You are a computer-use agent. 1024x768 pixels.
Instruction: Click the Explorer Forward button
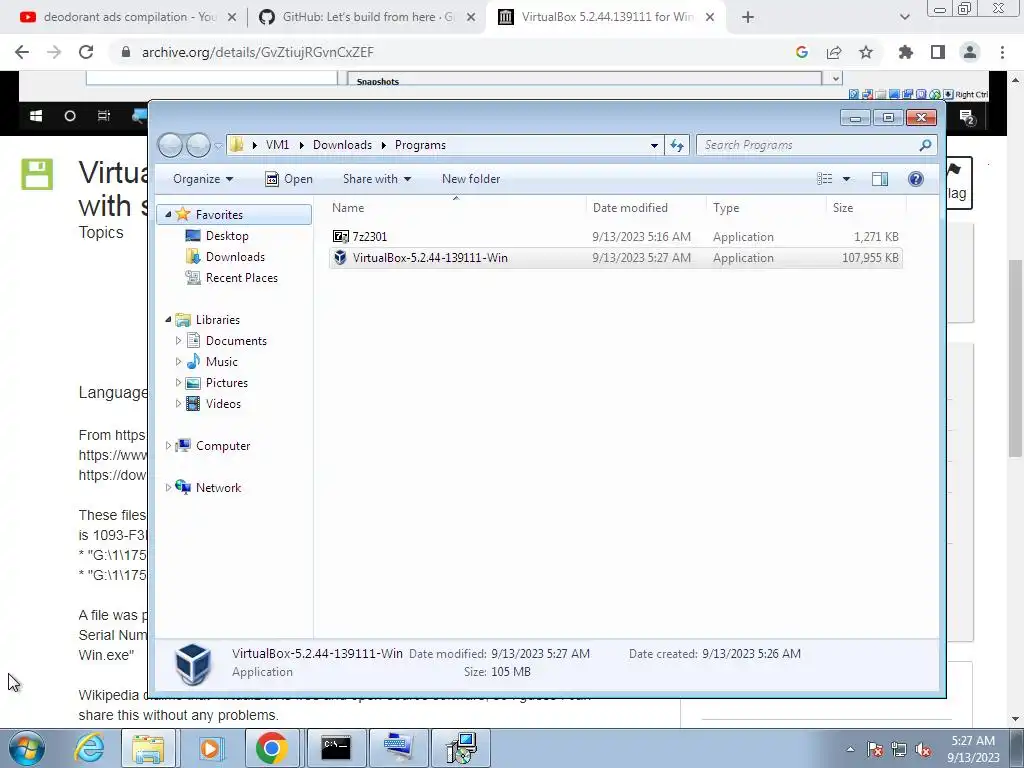[x=199, y=145]
